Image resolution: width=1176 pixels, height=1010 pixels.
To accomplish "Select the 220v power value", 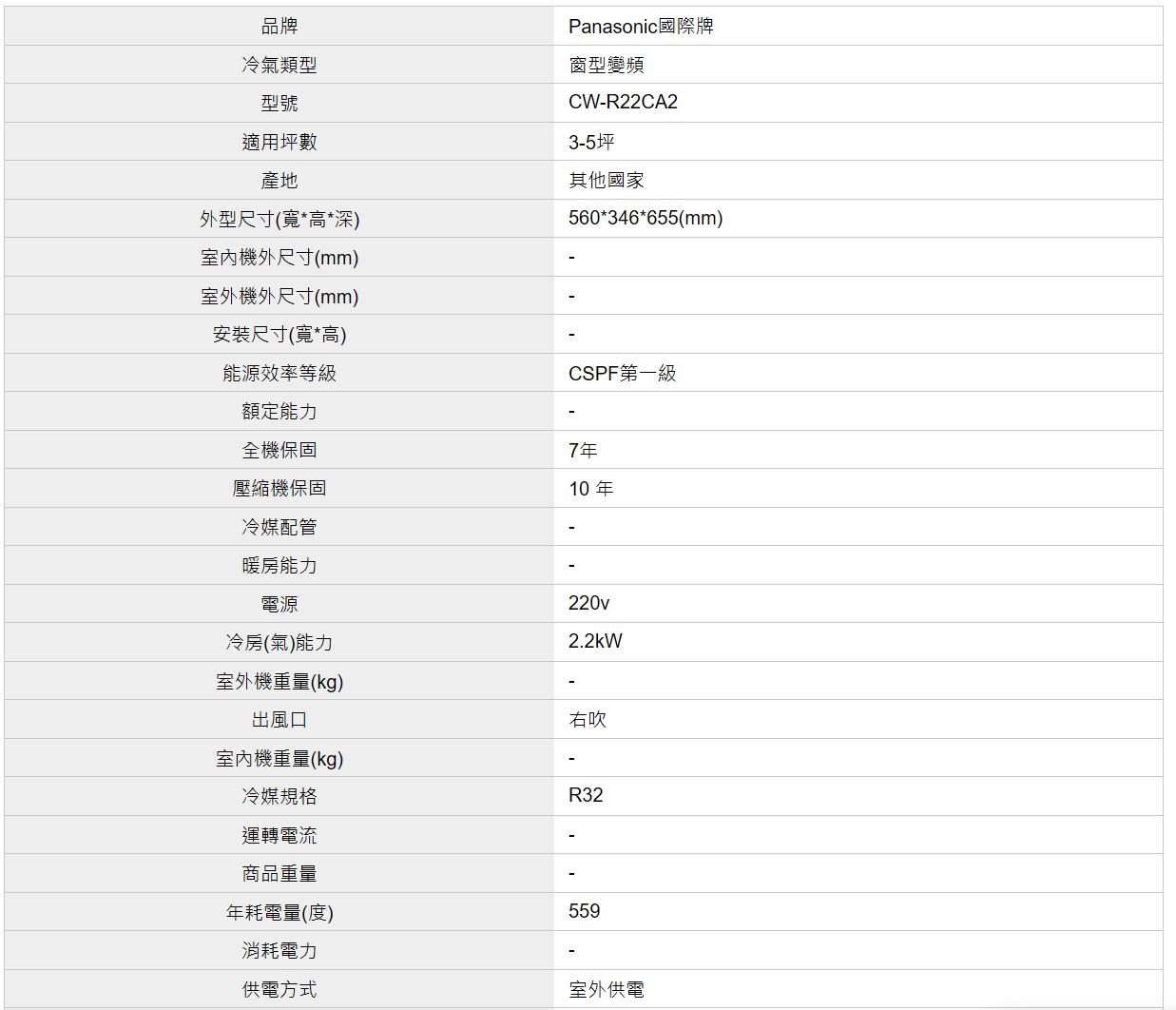I will pyautogui.click(x=588, y=603).
